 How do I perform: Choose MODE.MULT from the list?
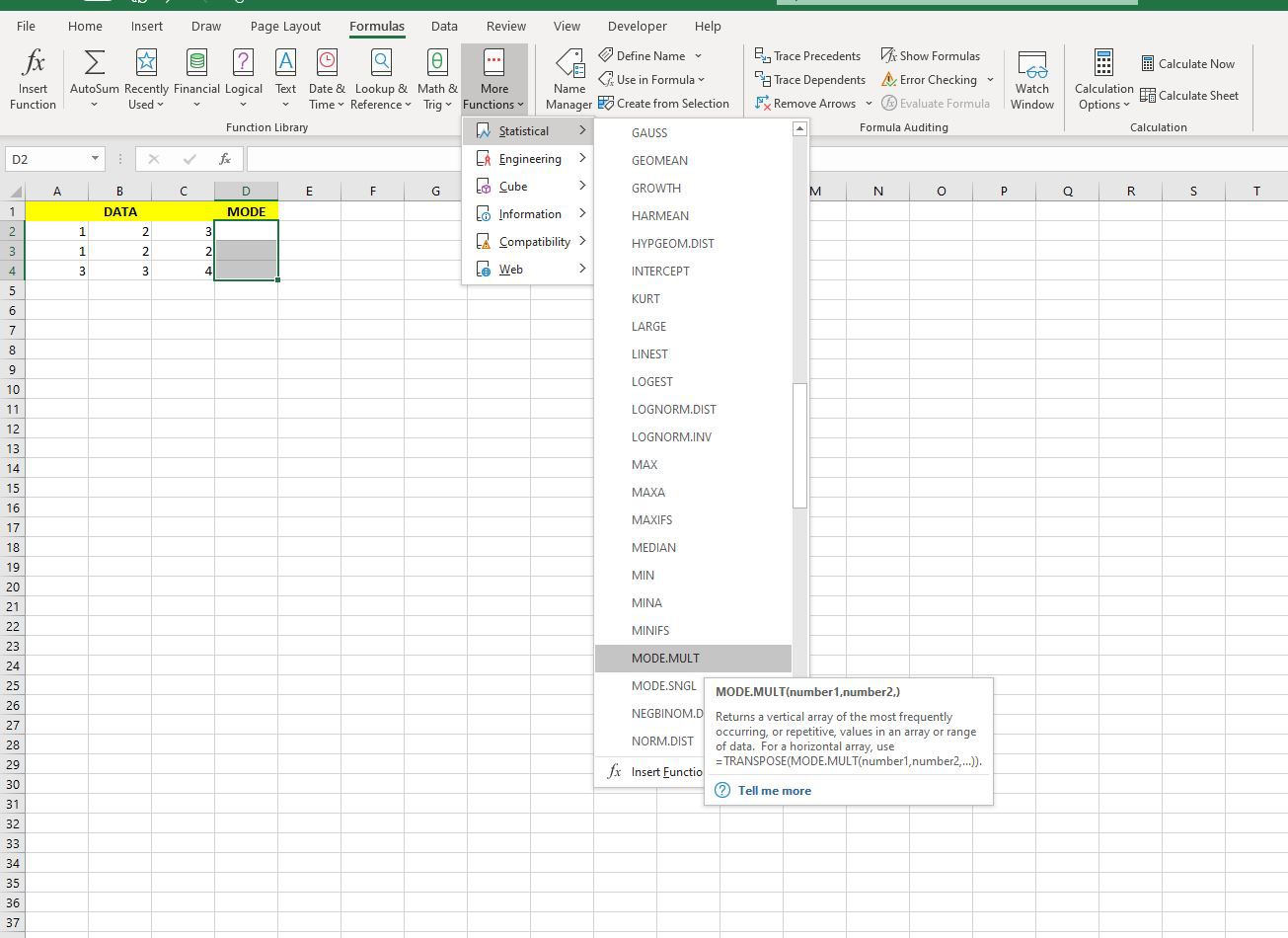693,659
